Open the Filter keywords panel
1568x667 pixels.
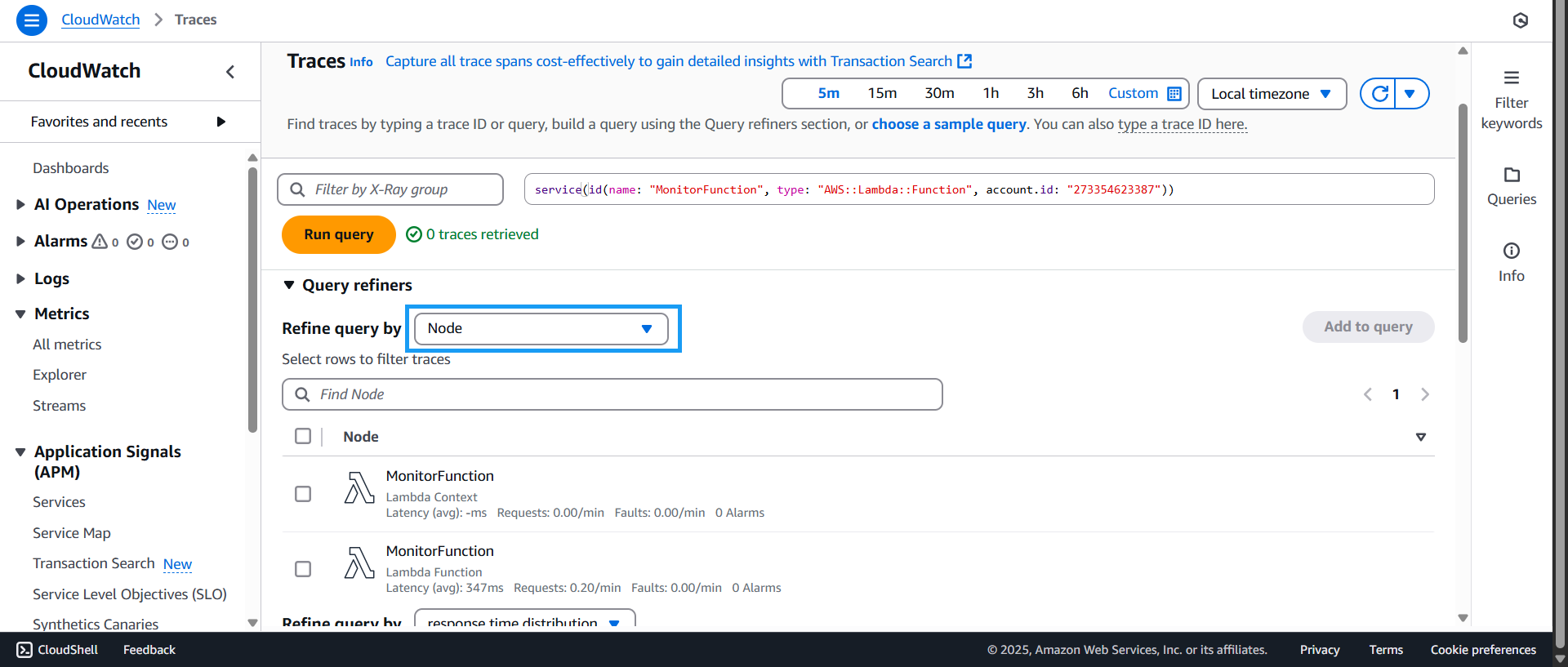click(1511, 100)
